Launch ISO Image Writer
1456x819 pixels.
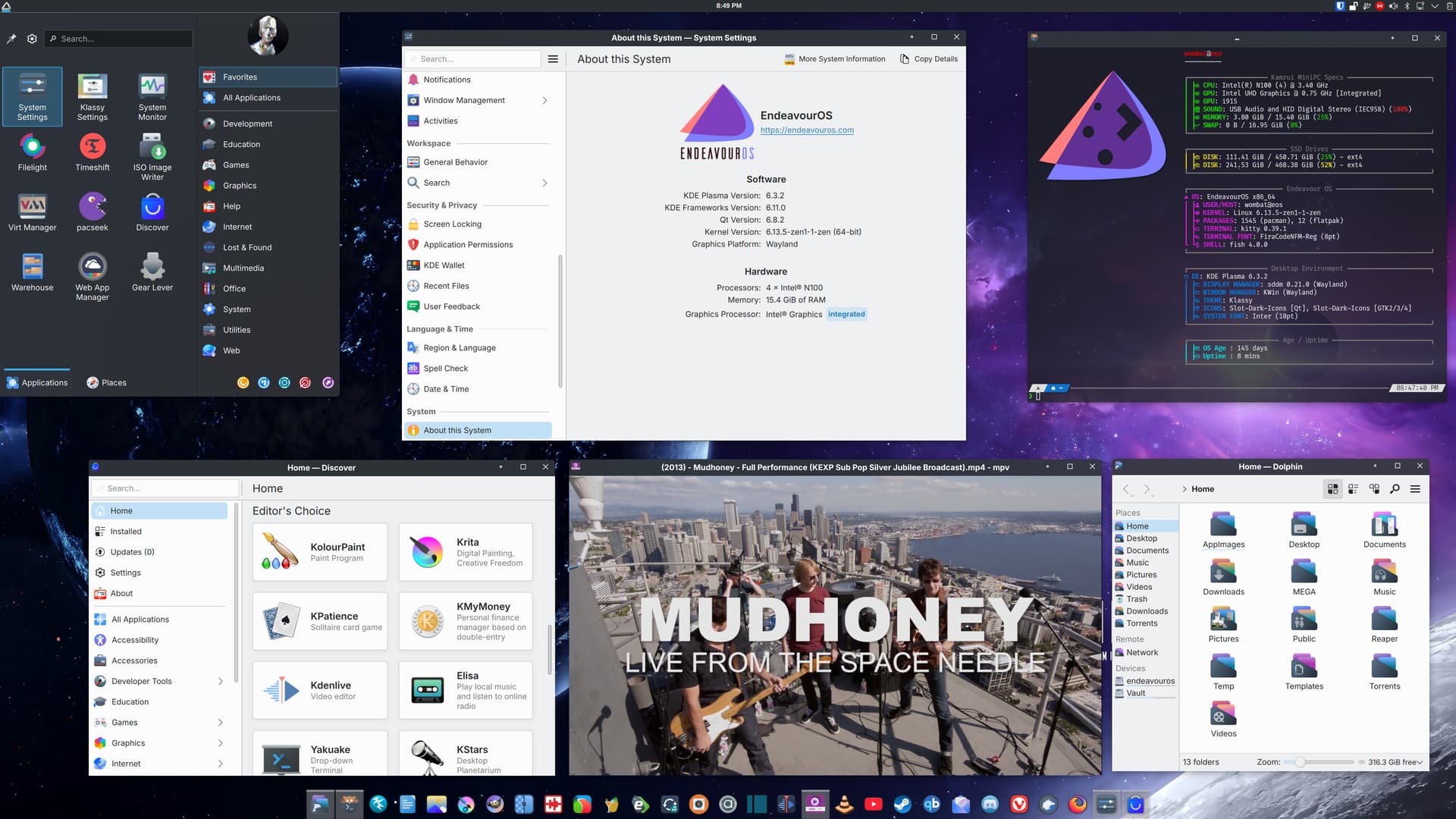152,156
